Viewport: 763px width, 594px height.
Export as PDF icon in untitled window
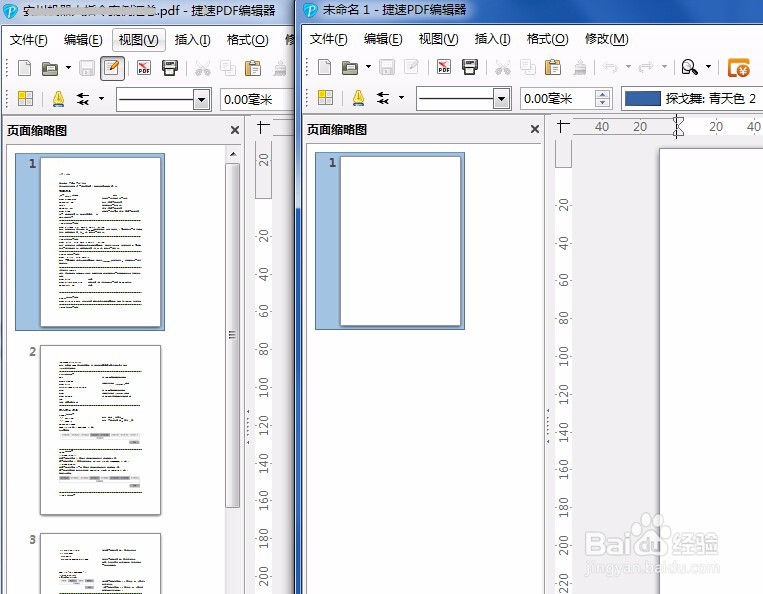pos(444,67)
